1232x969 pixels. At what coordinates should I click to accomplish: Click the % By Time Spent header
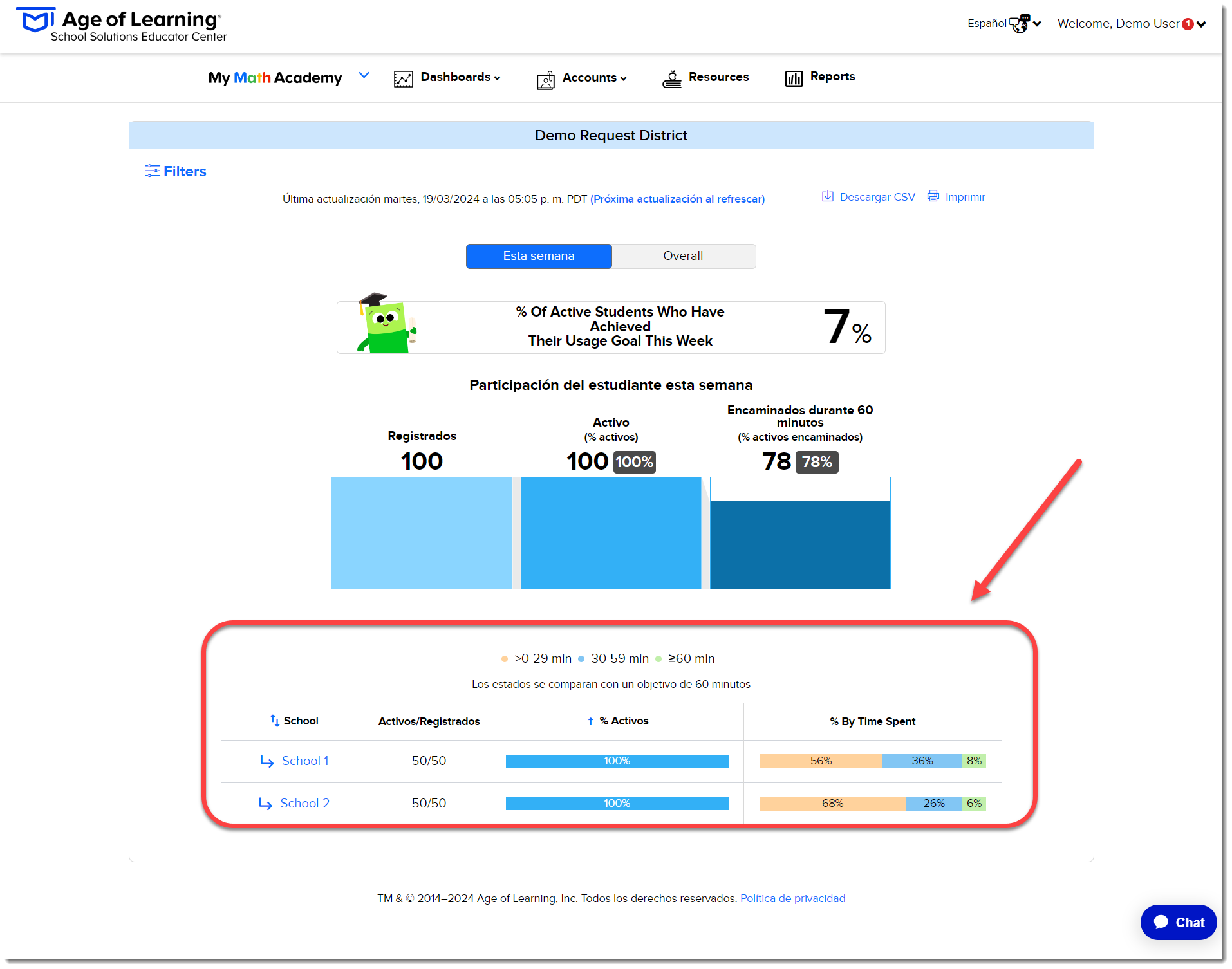point(872,722)
